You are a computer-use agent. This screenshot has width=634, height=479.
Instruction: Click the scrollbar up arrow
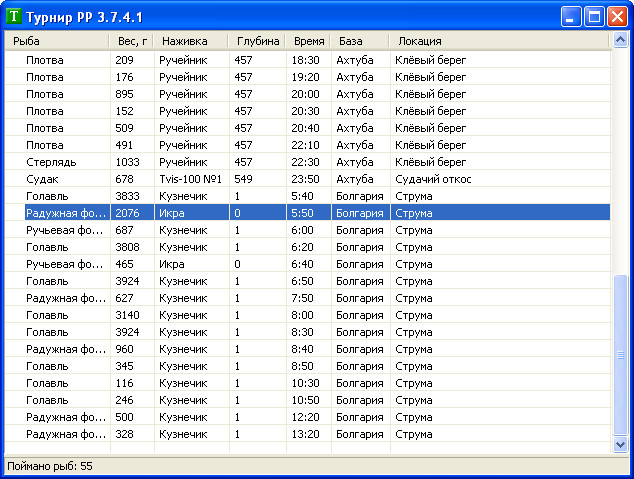click(620, 40)
